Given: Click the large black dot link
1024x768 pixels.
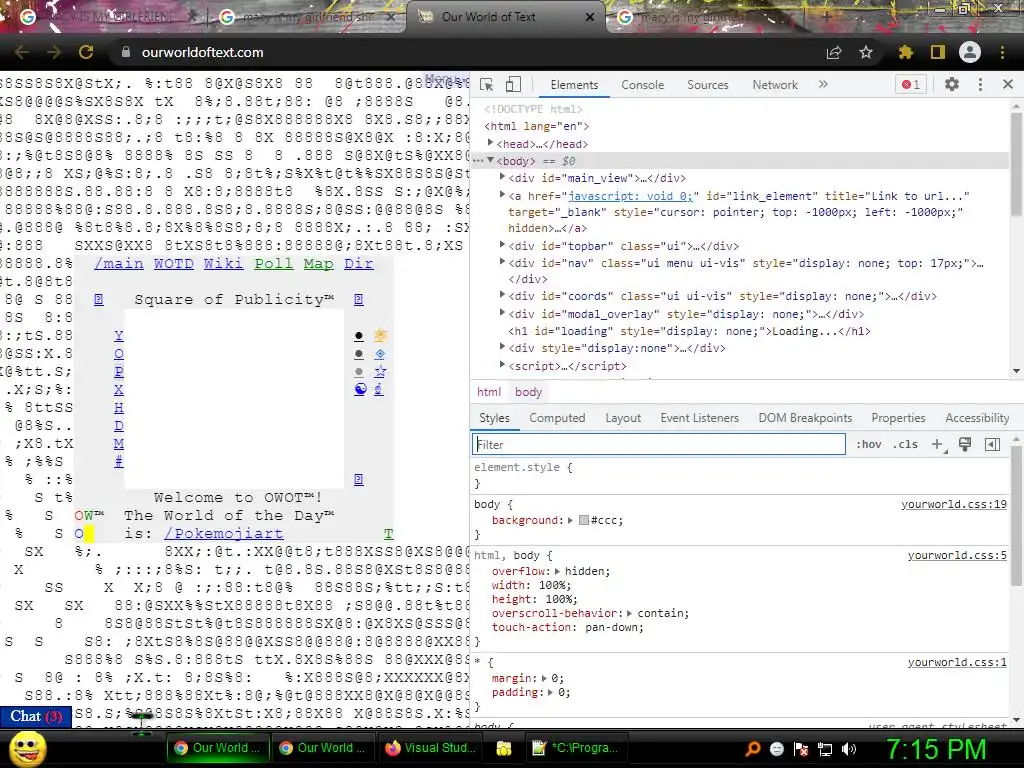Looking at the screenshot, I should click(x=359, y=336).
